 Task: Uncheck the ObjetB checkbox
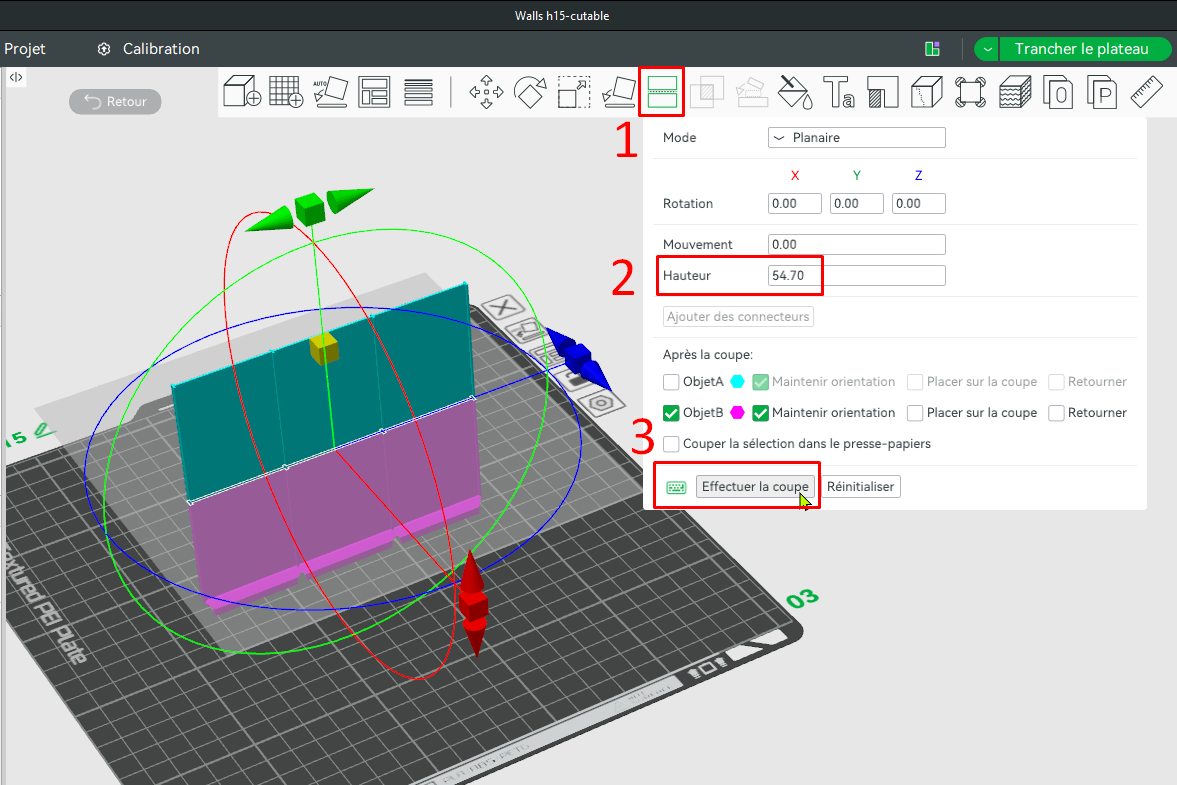(x=671, y=413)
